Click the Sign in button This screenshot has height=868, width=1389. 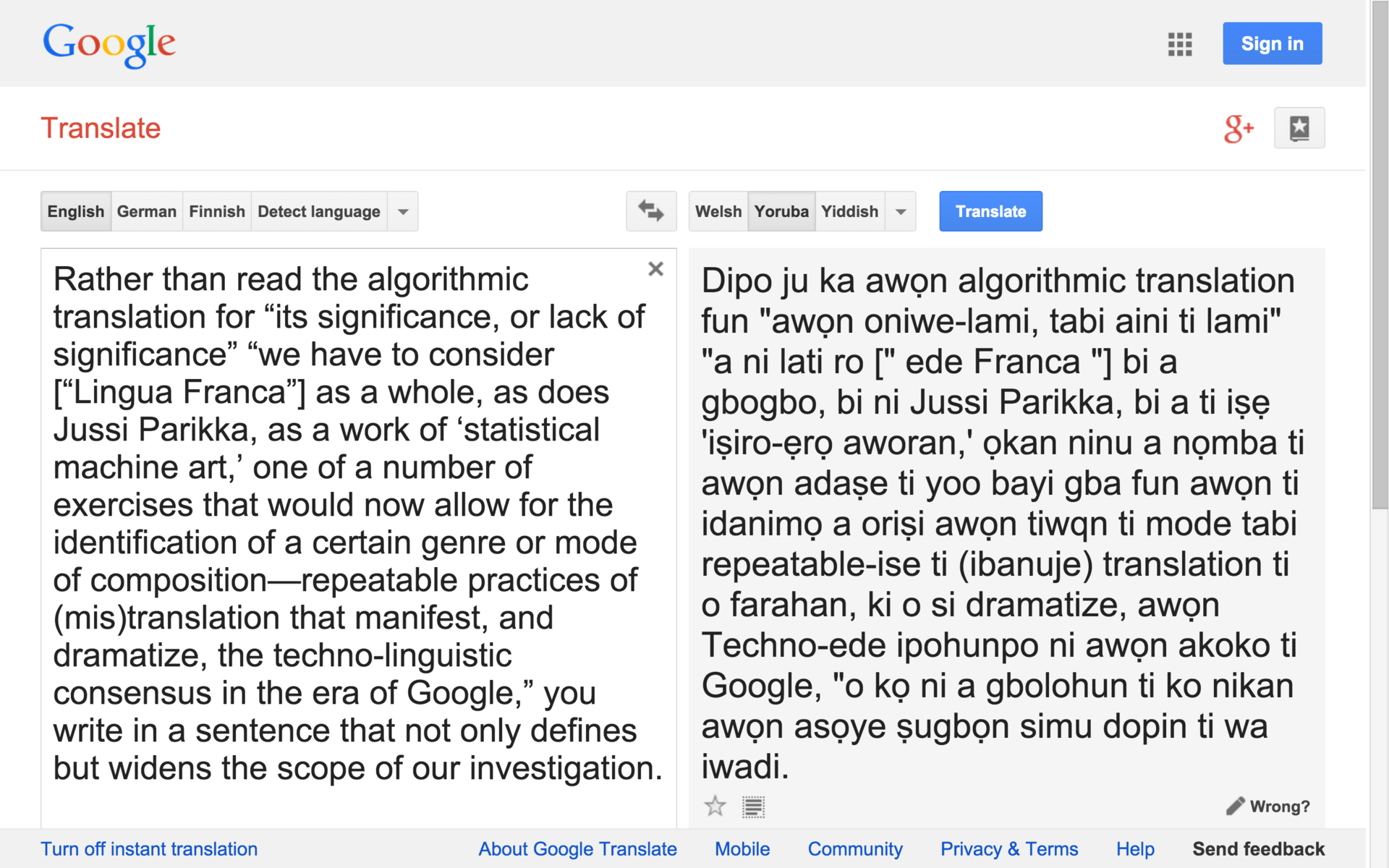click(x=1272, y=43)
